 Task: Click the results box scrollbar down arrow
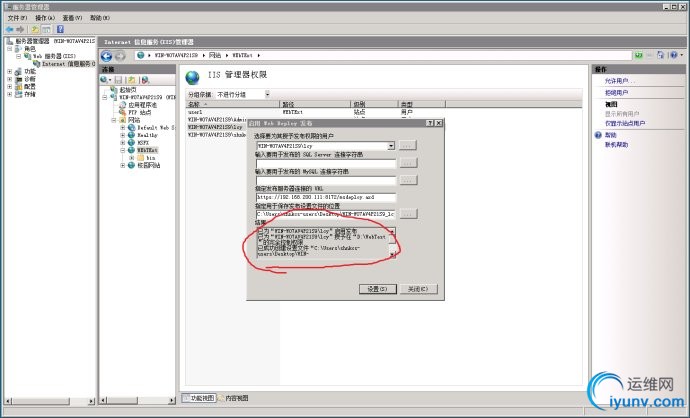392,254
